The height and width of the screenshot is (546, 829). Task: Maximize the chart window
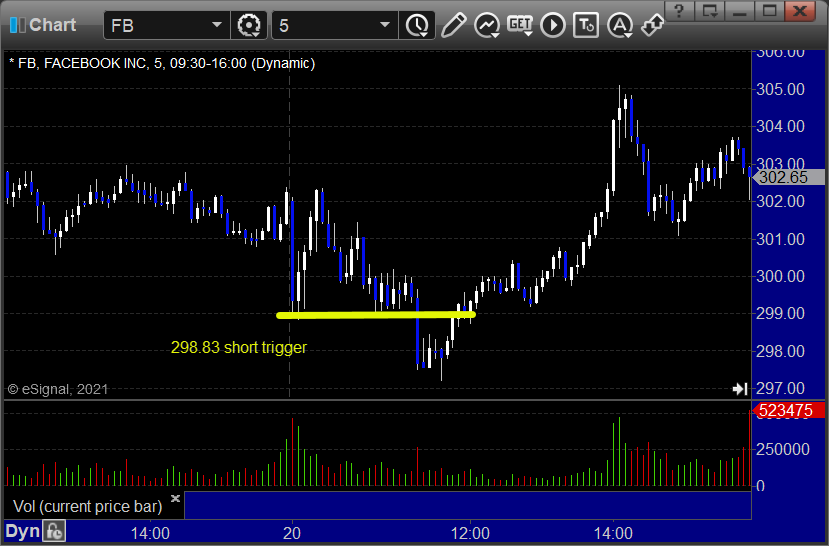pos(769,11)
